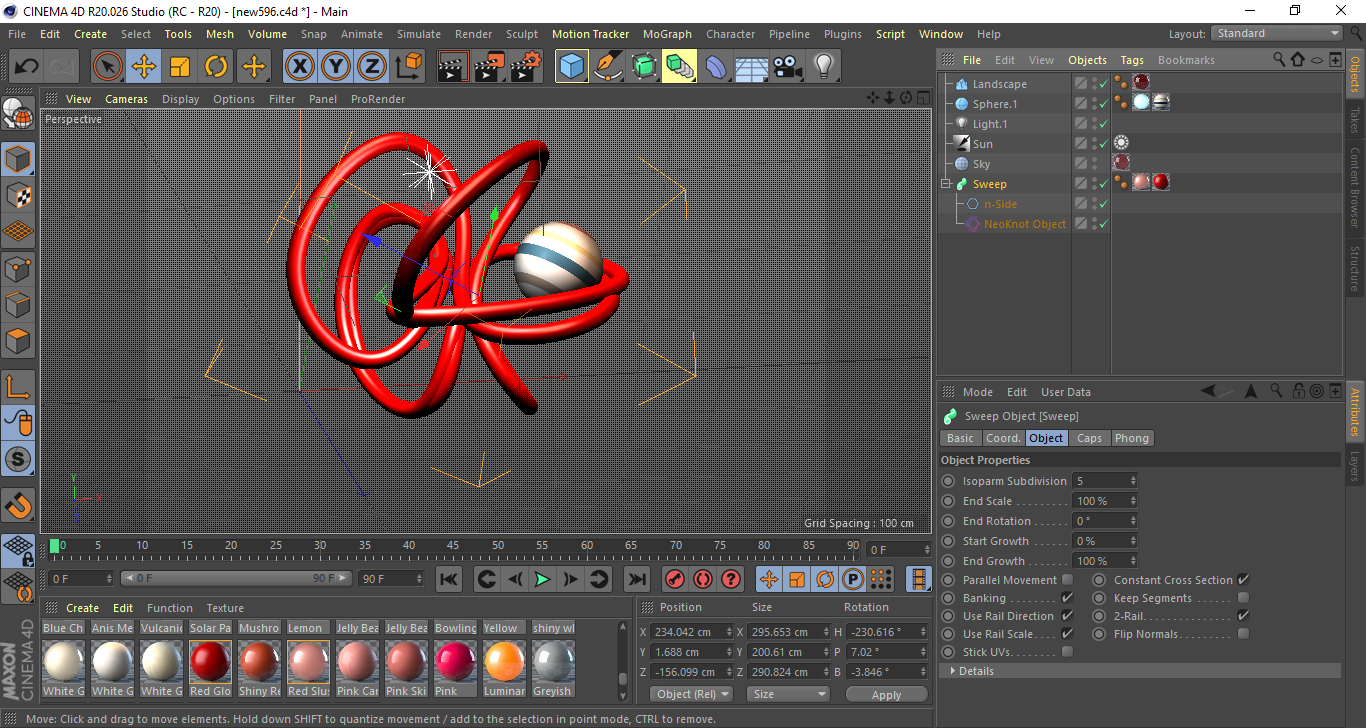Enable Keep Segments checkbox
The height and width of the screenshot is (728, 1366).
[x=1243, y=598]
